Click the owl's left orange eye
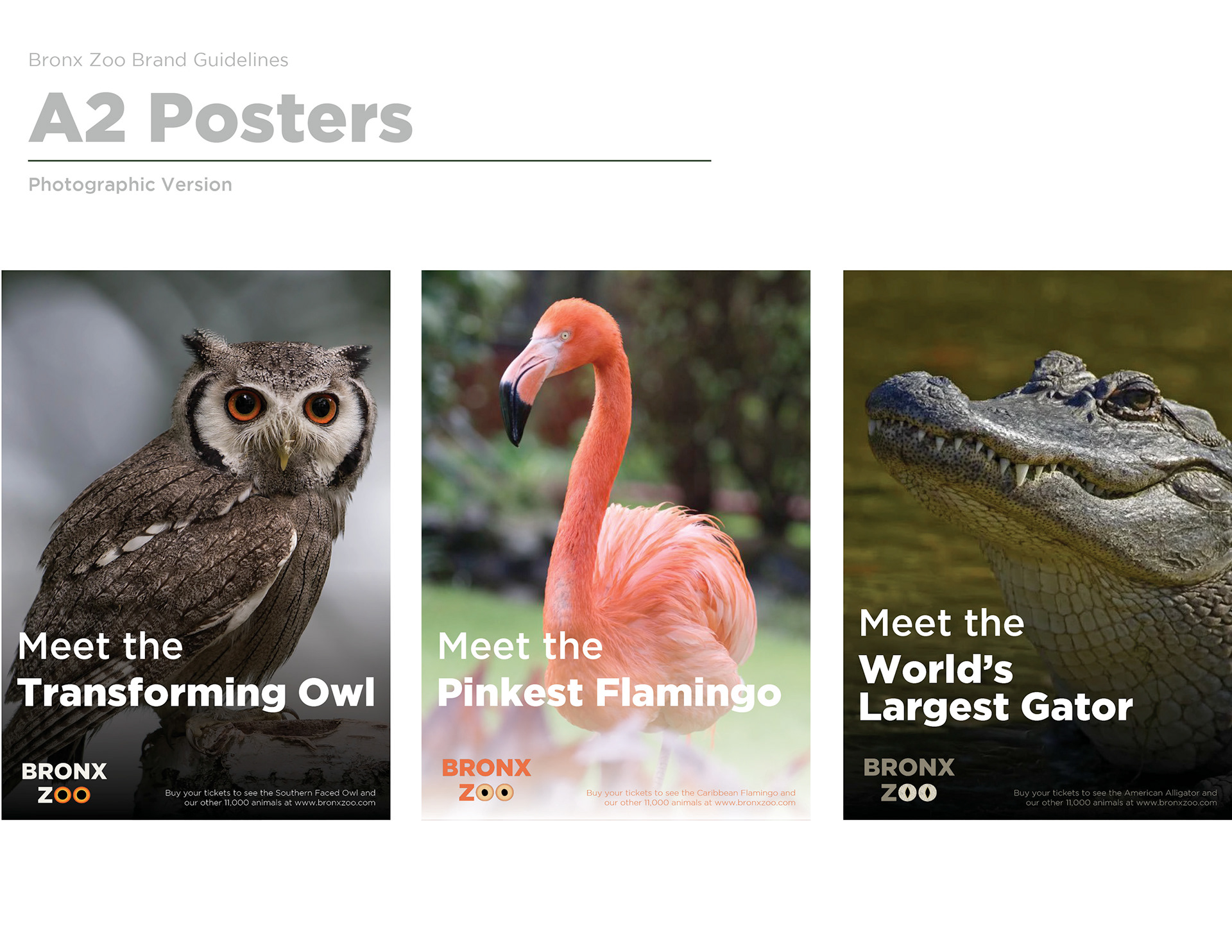 [244, 405]
